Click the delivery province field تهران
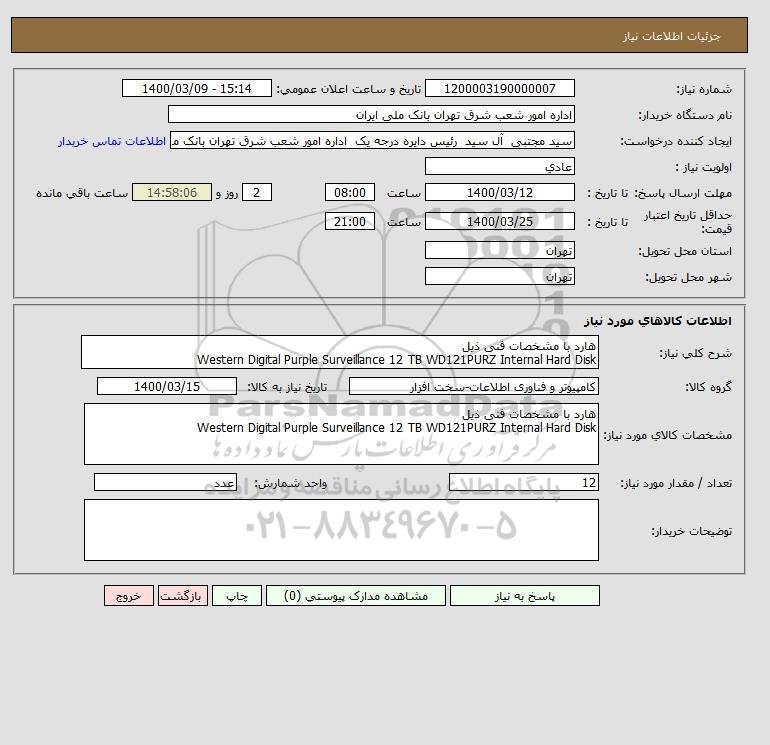 pos(499,250)
